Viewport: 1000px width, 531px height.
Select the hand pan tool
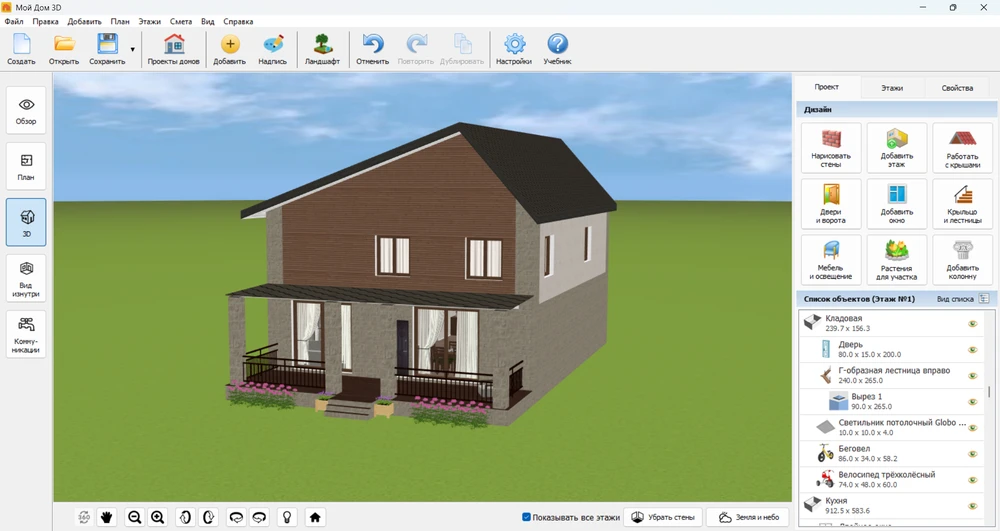(x=107, y=517)
